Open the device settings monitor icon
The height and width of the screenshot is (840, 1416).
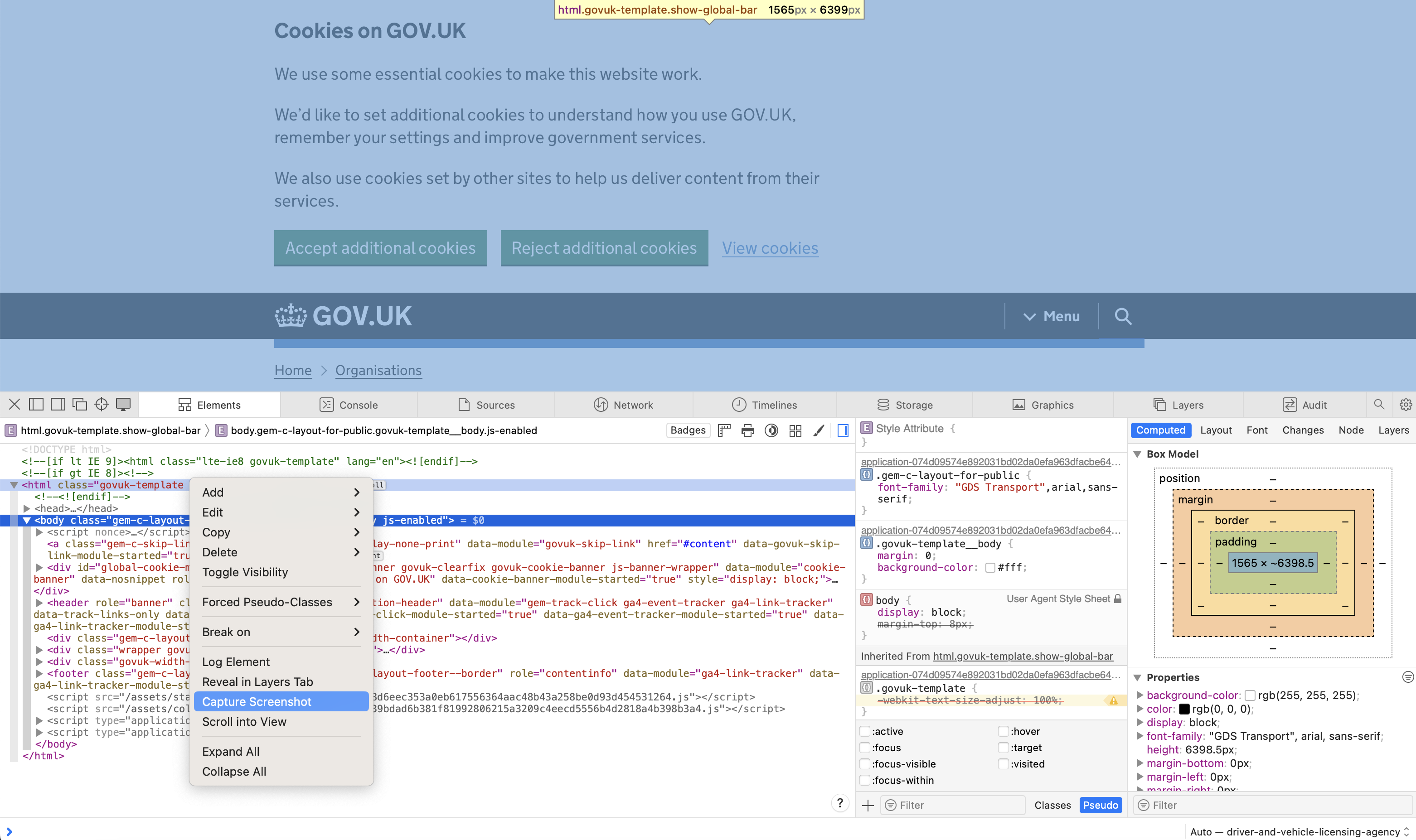123,404
